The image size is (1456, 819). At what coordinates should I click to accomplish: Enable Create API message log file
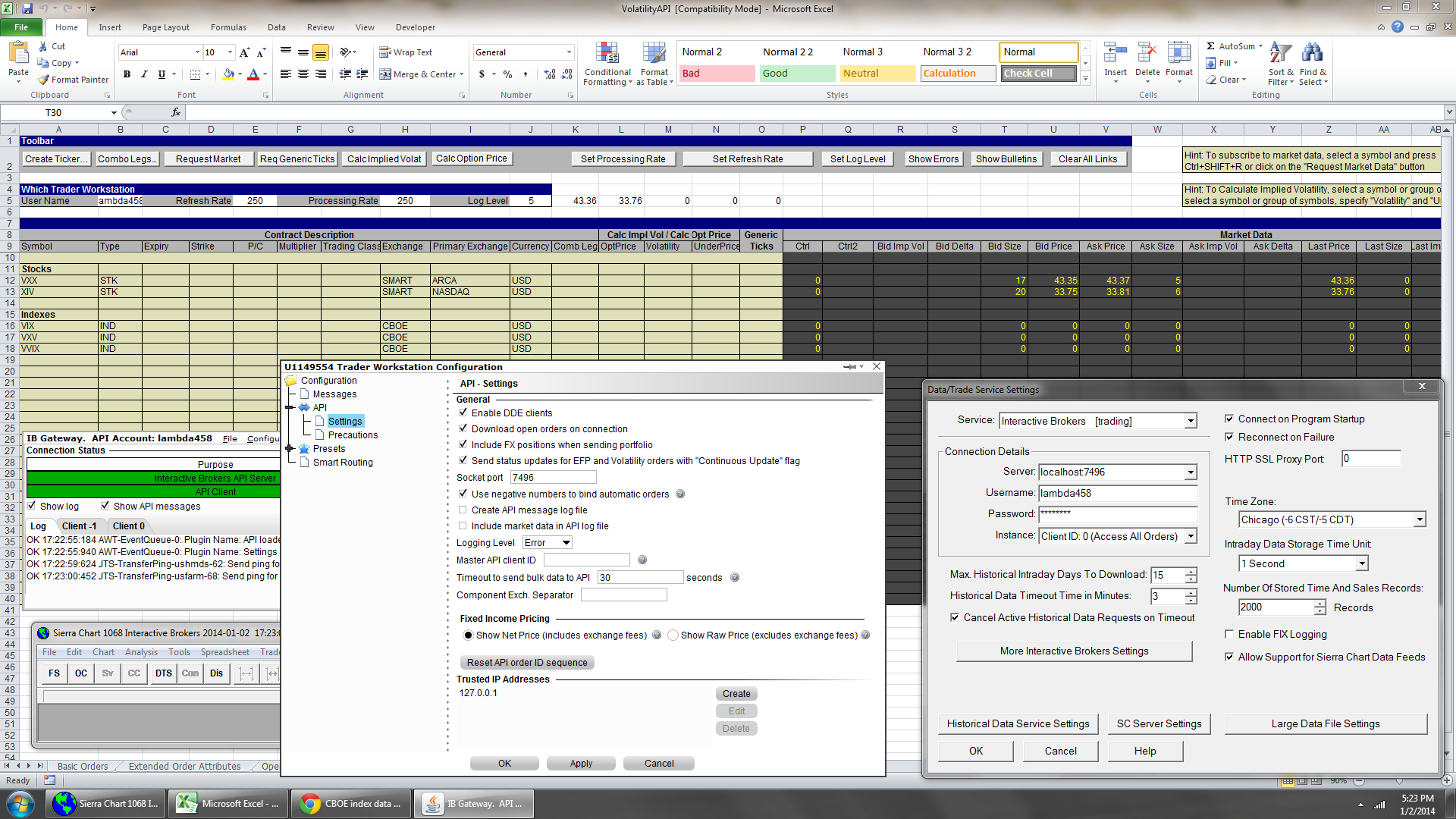(463, 510)
